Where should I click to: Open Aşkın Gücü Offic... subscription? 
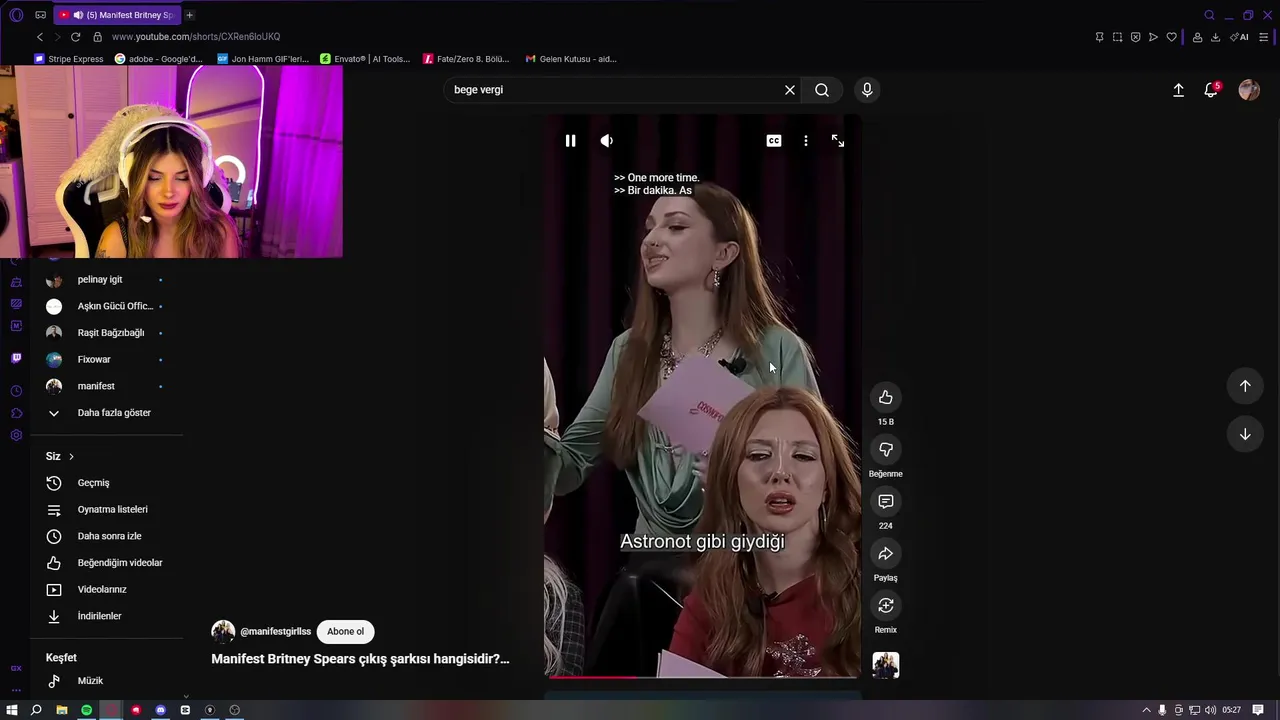[105, 306]
